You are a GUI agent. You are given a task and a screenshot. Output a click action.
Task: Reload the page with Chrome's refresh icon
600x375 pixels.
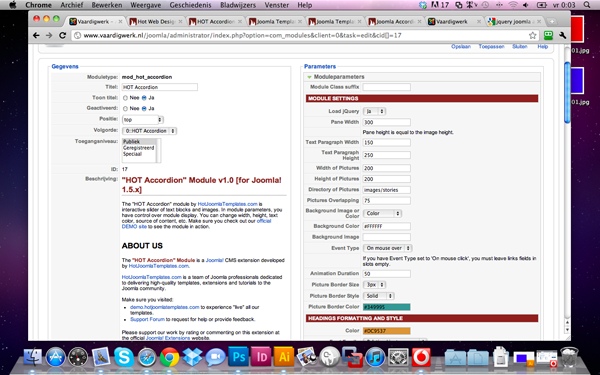point(62,35)
